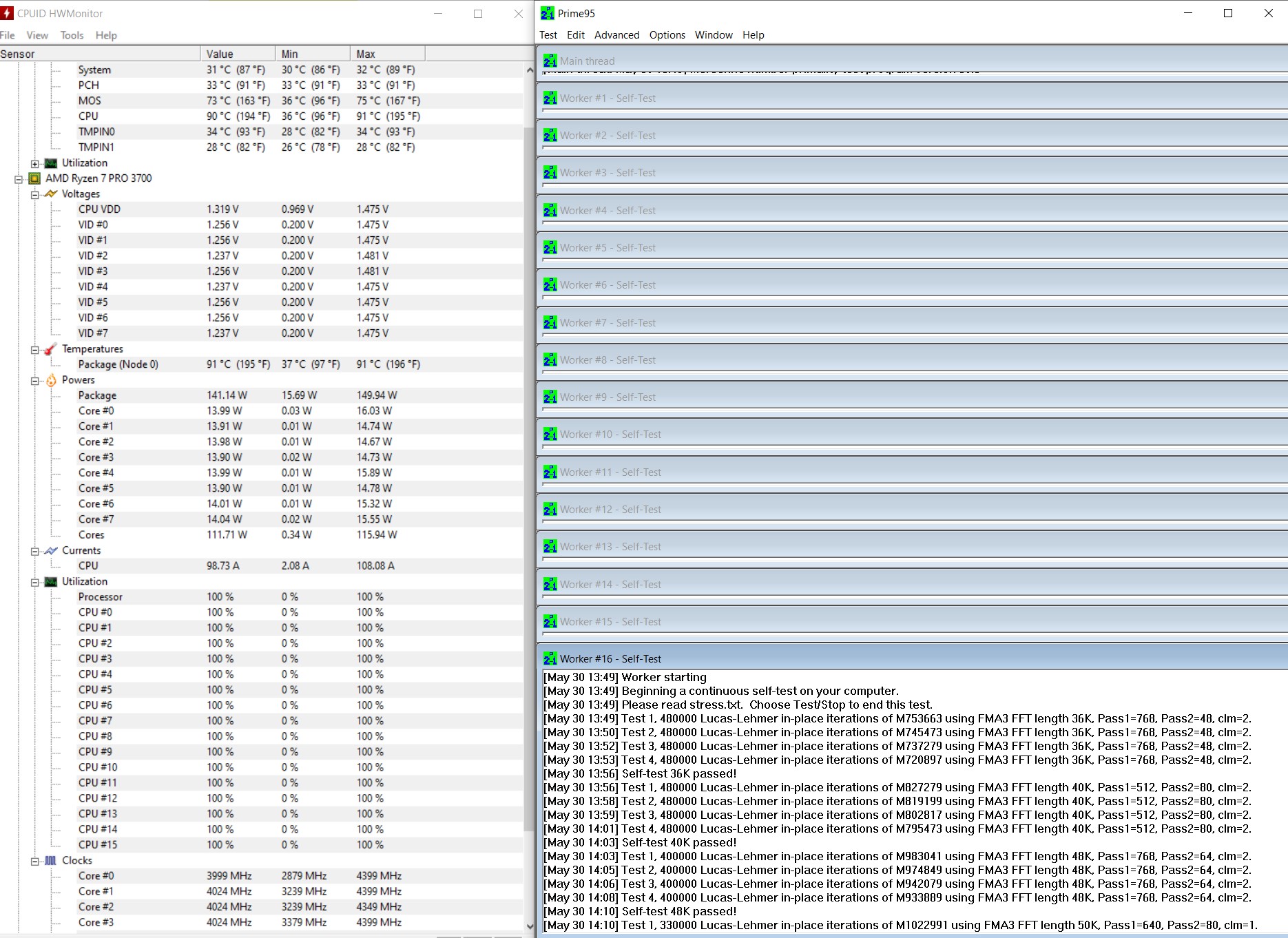Open the View menu in HWMonitor
Screen dimensions: 1288x938
click(37, 35)
